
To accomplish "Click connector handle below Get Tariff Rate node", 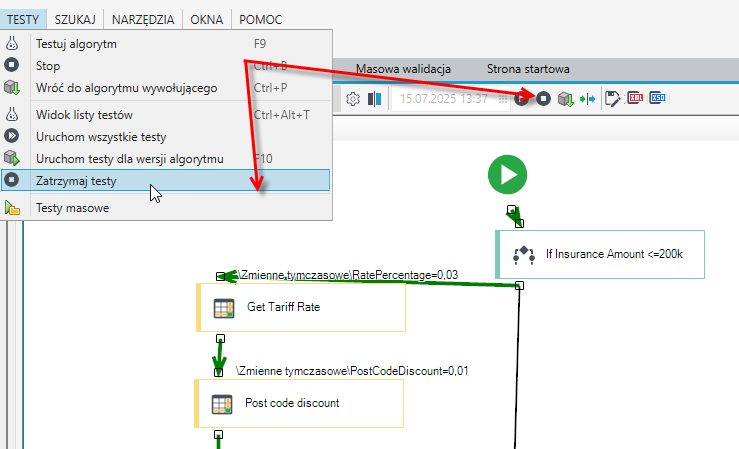I will point(220,339).
